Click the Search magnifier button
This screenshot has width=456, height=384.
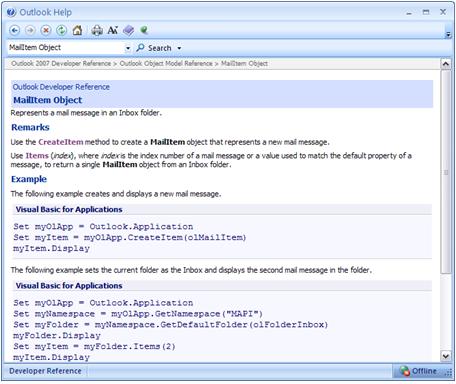click(154, 48)
